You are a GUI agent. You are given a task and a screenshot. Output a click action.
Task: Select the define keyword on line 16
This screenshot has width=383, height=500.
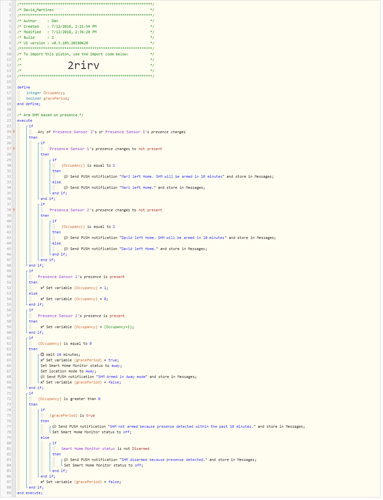tap(23, 87)
